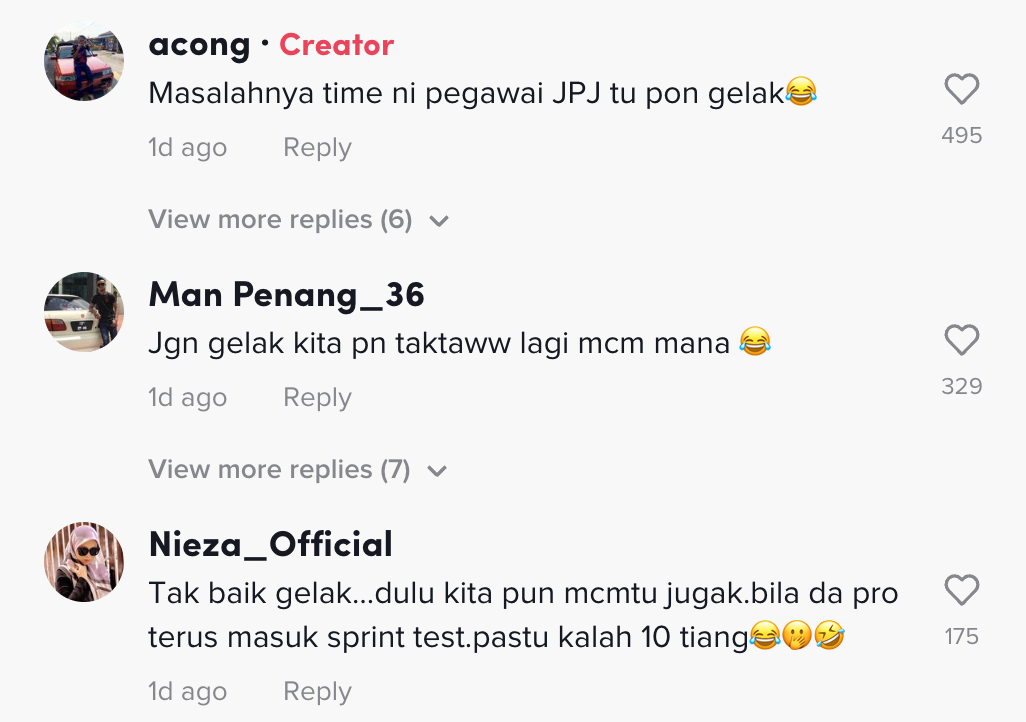Click the 495 likes count

coord(961,136)
